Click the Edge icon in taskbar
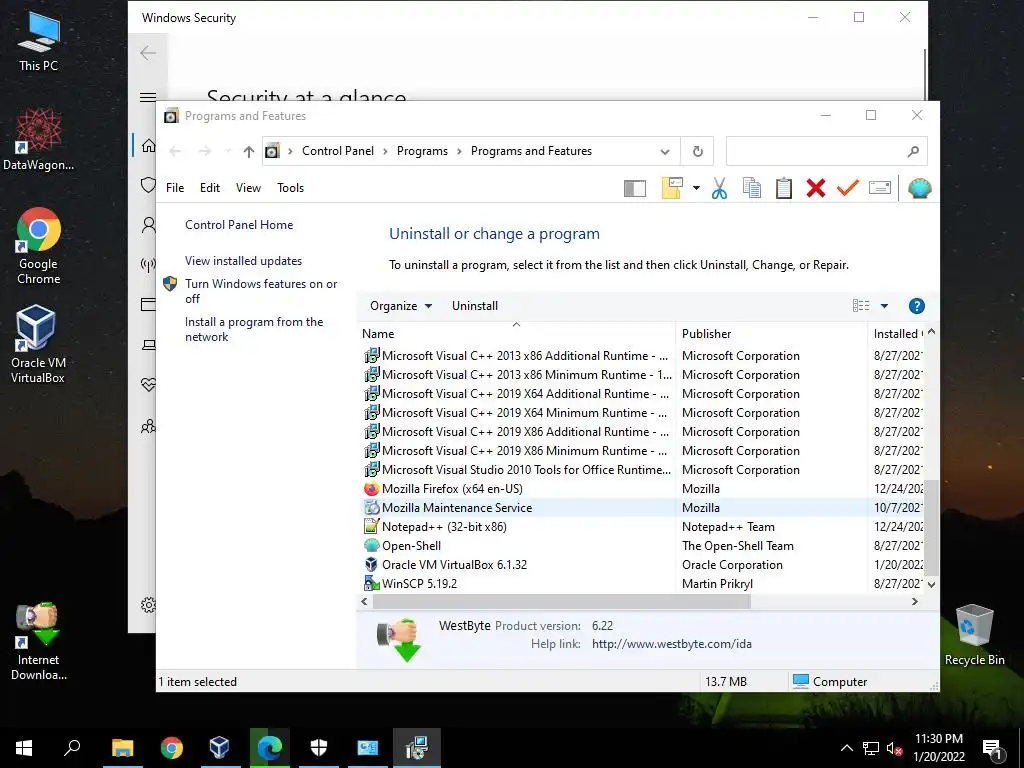The image size is (1024, 768). [x=269, y=748]
